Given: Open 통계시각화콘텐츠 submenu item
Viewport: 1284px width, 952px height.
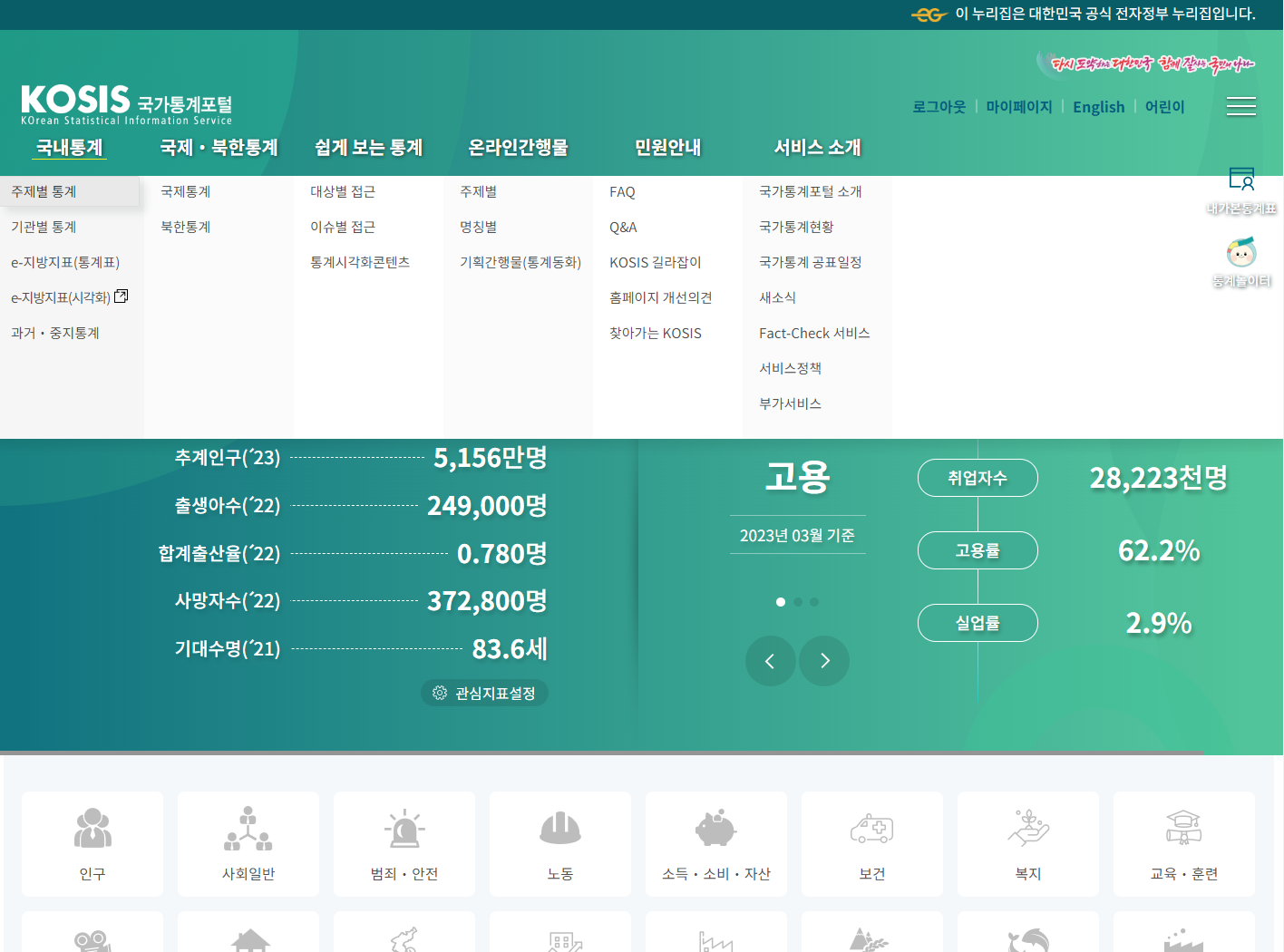Looking at the screenshot, I should pos(360,262).
